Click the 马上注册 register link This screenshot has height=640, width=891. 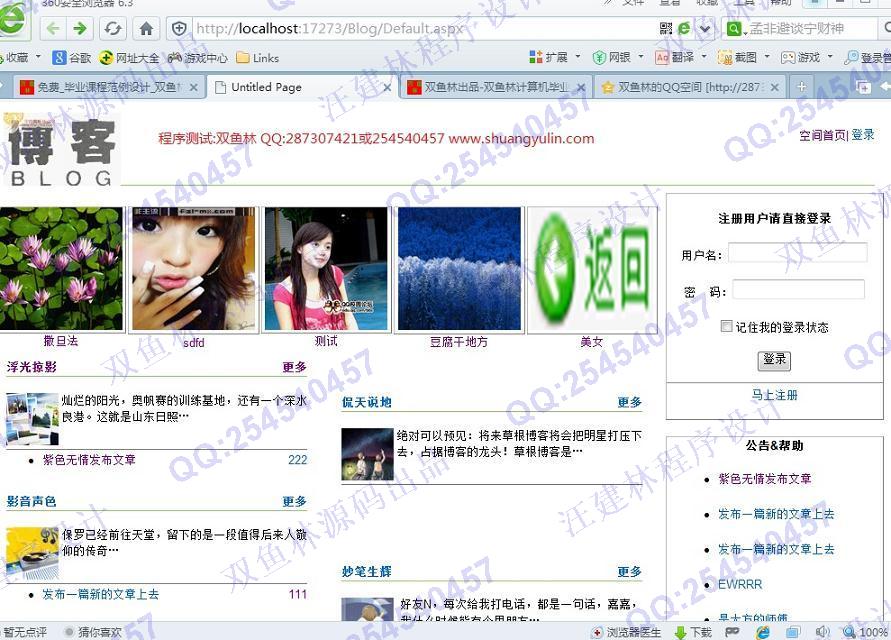pos(774,395)
